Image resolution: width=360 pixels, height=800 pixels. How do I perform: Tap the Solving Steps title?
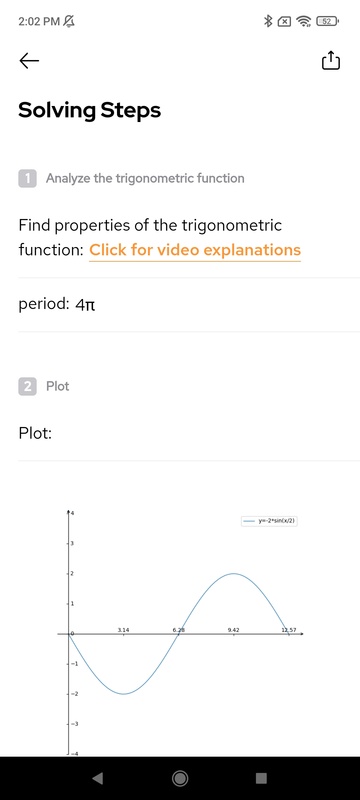point(90,110)
